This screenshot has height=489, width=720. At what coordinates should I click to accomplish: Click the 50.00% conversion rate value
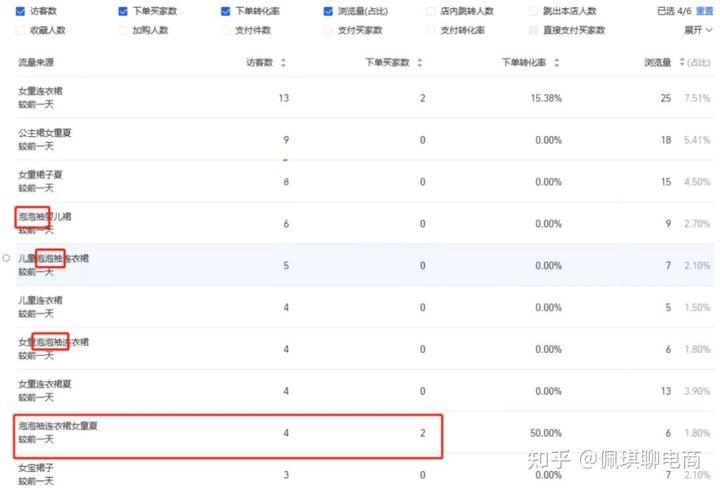pos(546,433)
